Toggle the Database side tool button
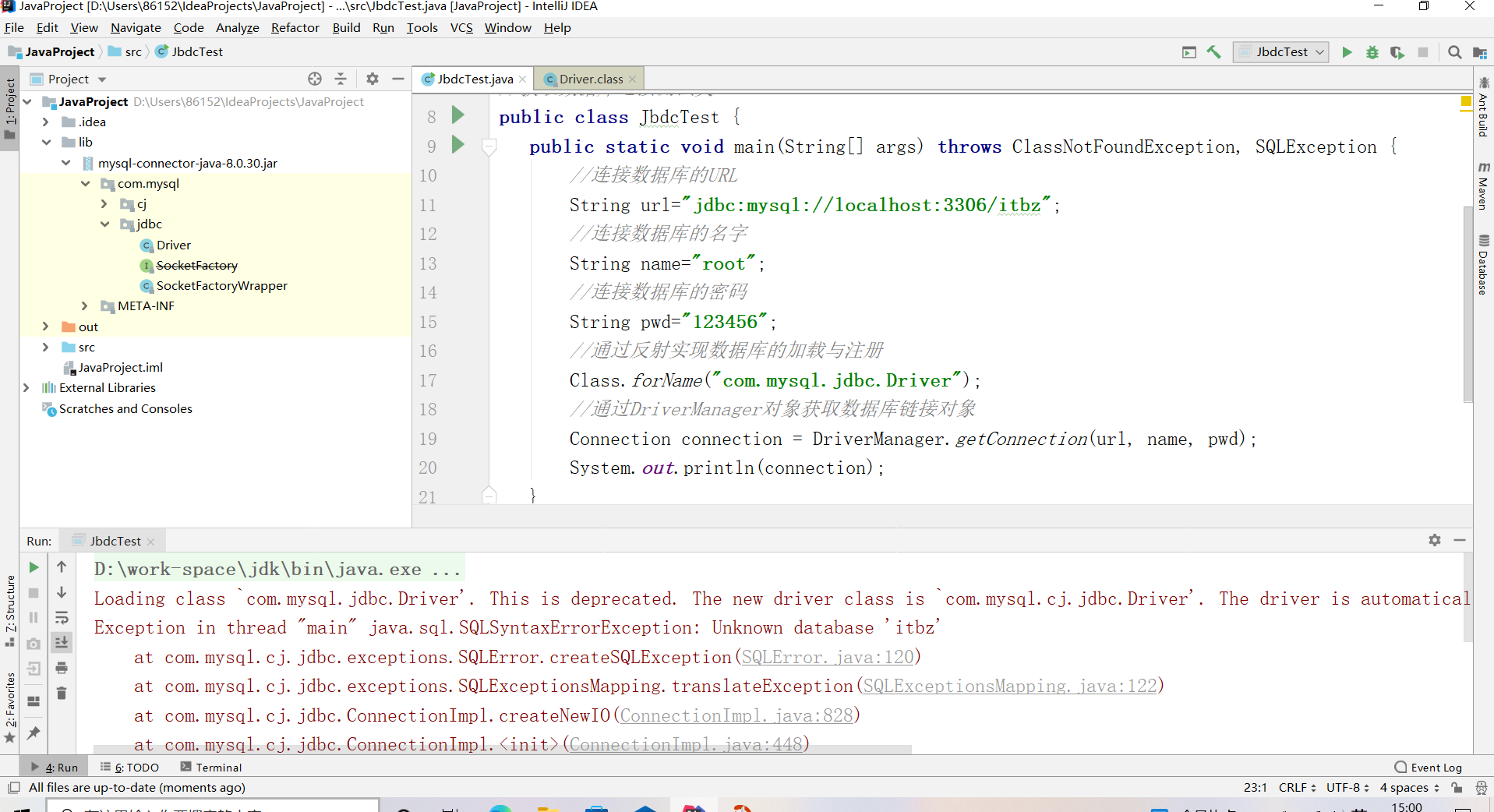Screen dimensions: 1494x812 (x=1483, y=265)
